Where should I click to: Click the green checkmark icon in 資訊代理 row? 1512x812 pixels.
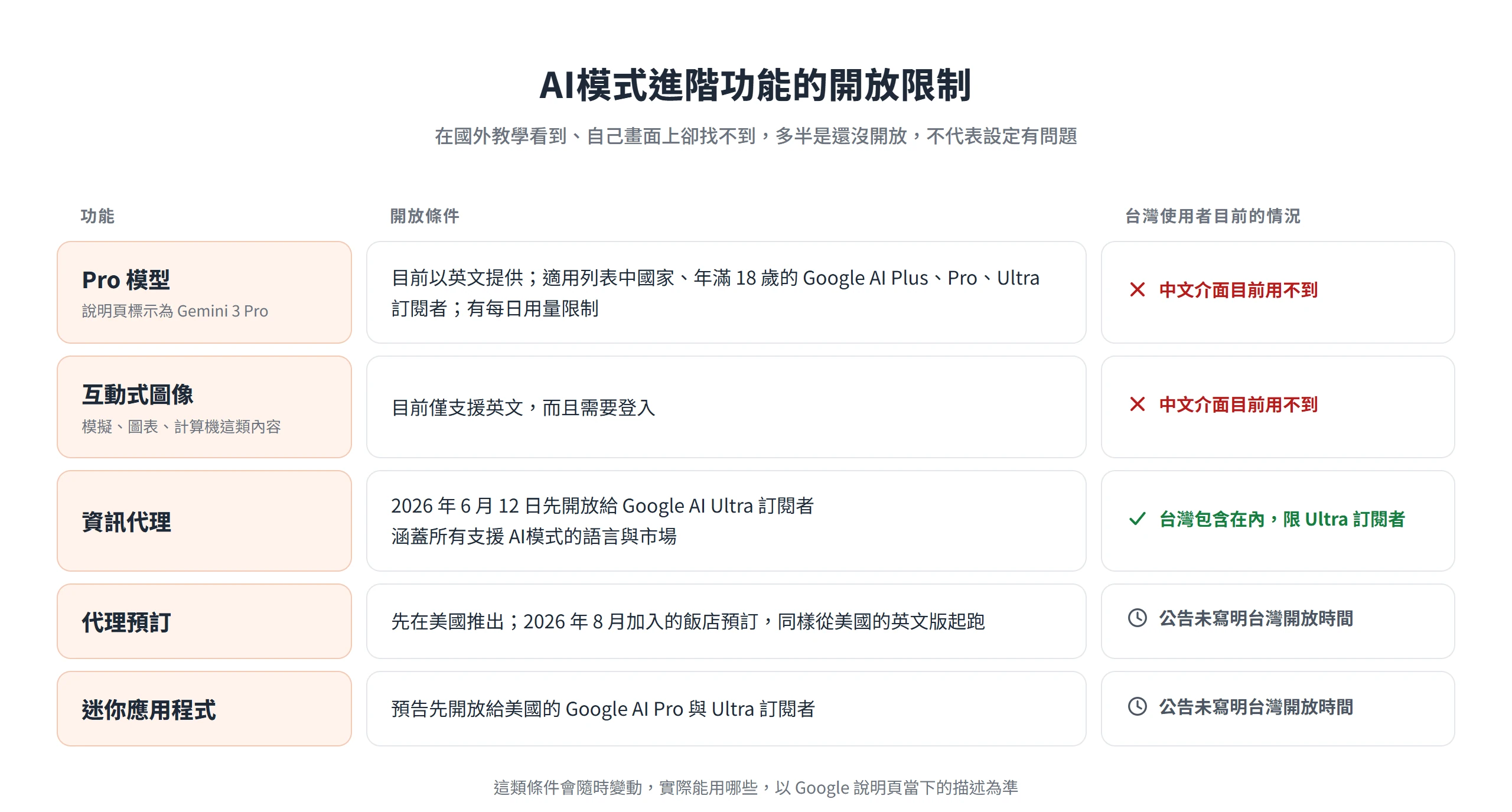pyautogui.click(x=1137, y=518)
